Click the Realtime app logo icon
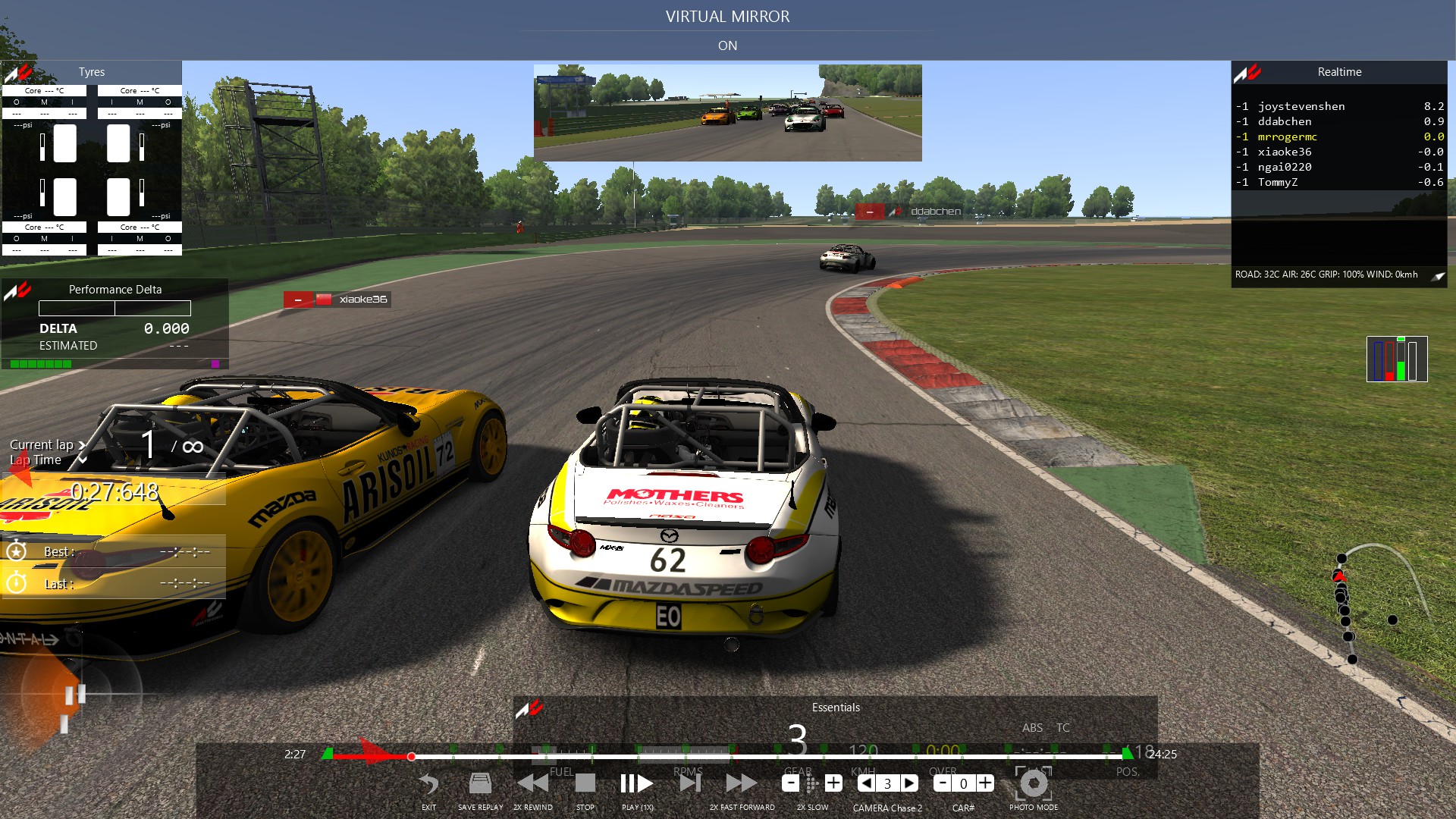Image resolution: width=1456 pixels, height=819 pixels. pyautogui.click(x=1247, y=73)
